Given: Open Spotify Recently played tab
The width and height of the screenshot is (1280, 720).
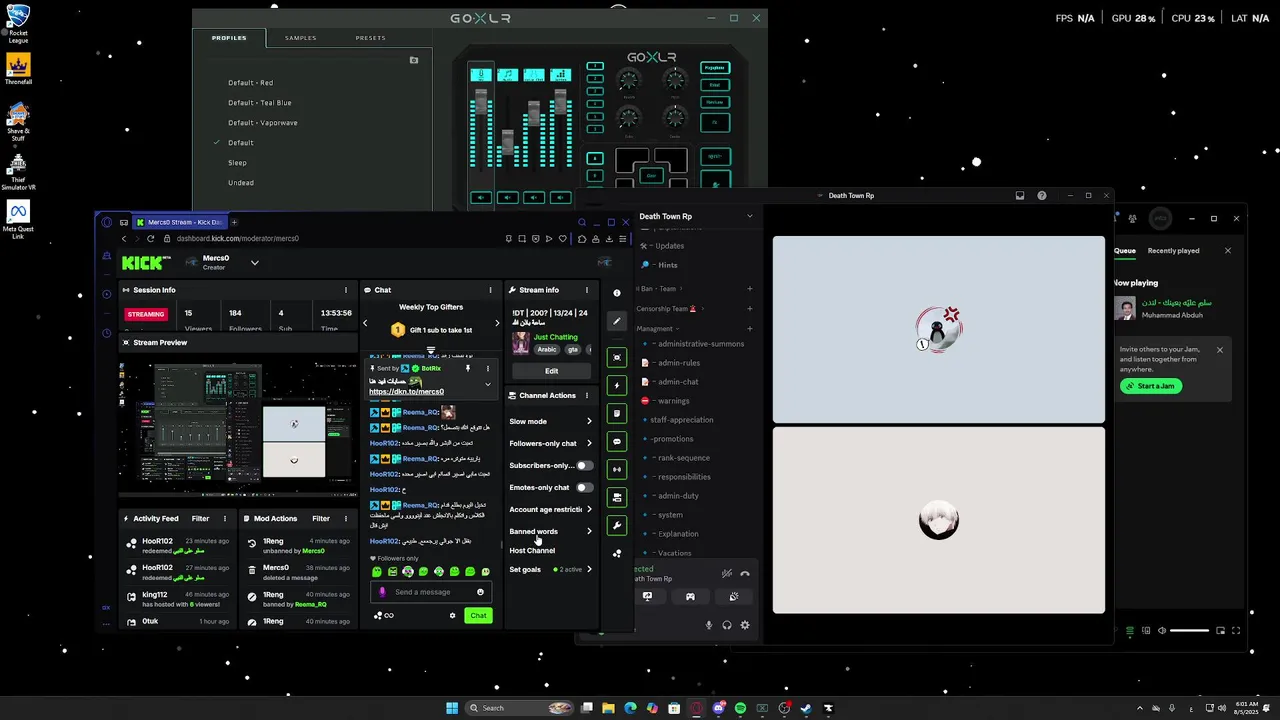Looking at the screenshot, I should click(x=1173, y=251).
